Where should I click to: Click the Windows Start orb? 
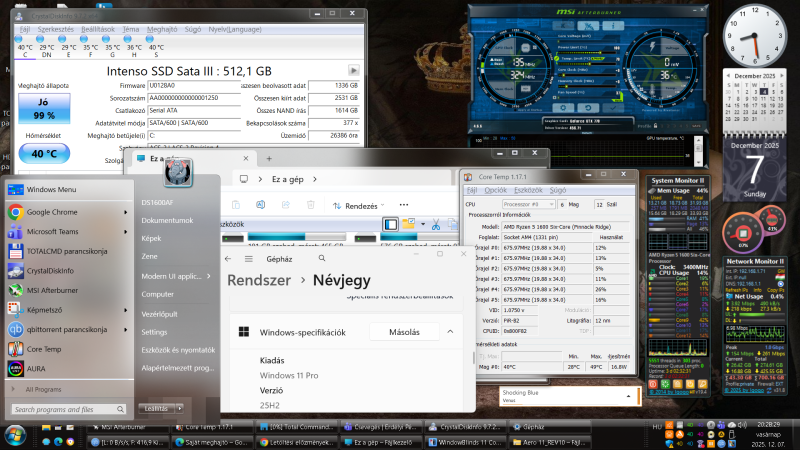click(x=15, y=437)
